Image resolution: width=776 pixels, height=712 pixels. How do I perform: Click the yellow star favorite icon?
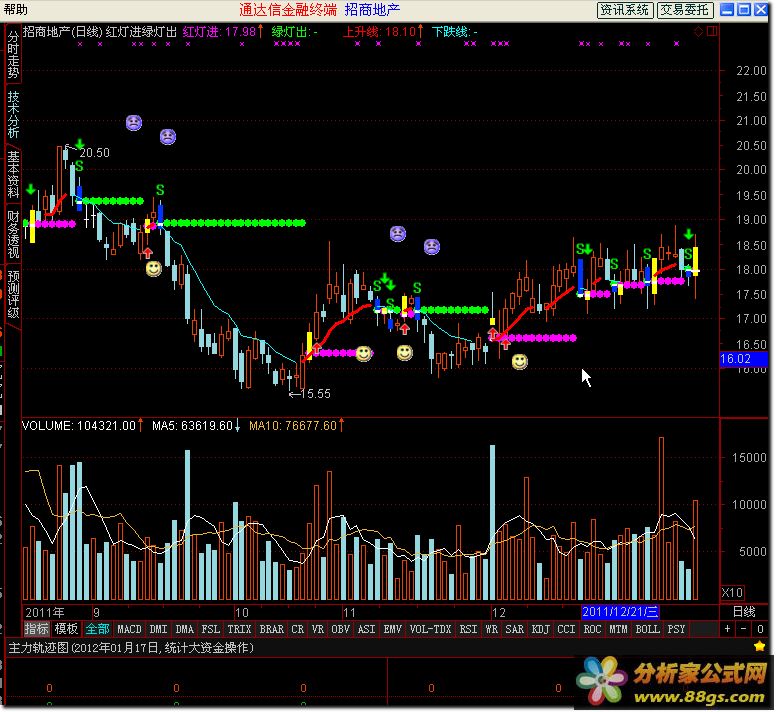pyautogui.click(x=759, y=646)
